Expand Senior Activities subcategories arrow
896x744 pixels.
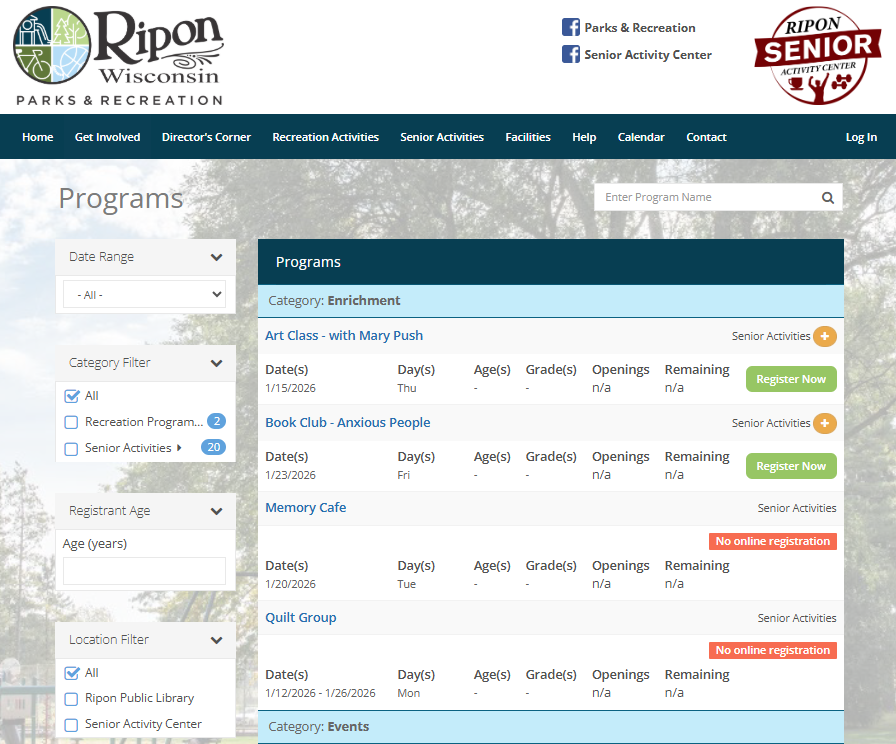tap(179, 448)
